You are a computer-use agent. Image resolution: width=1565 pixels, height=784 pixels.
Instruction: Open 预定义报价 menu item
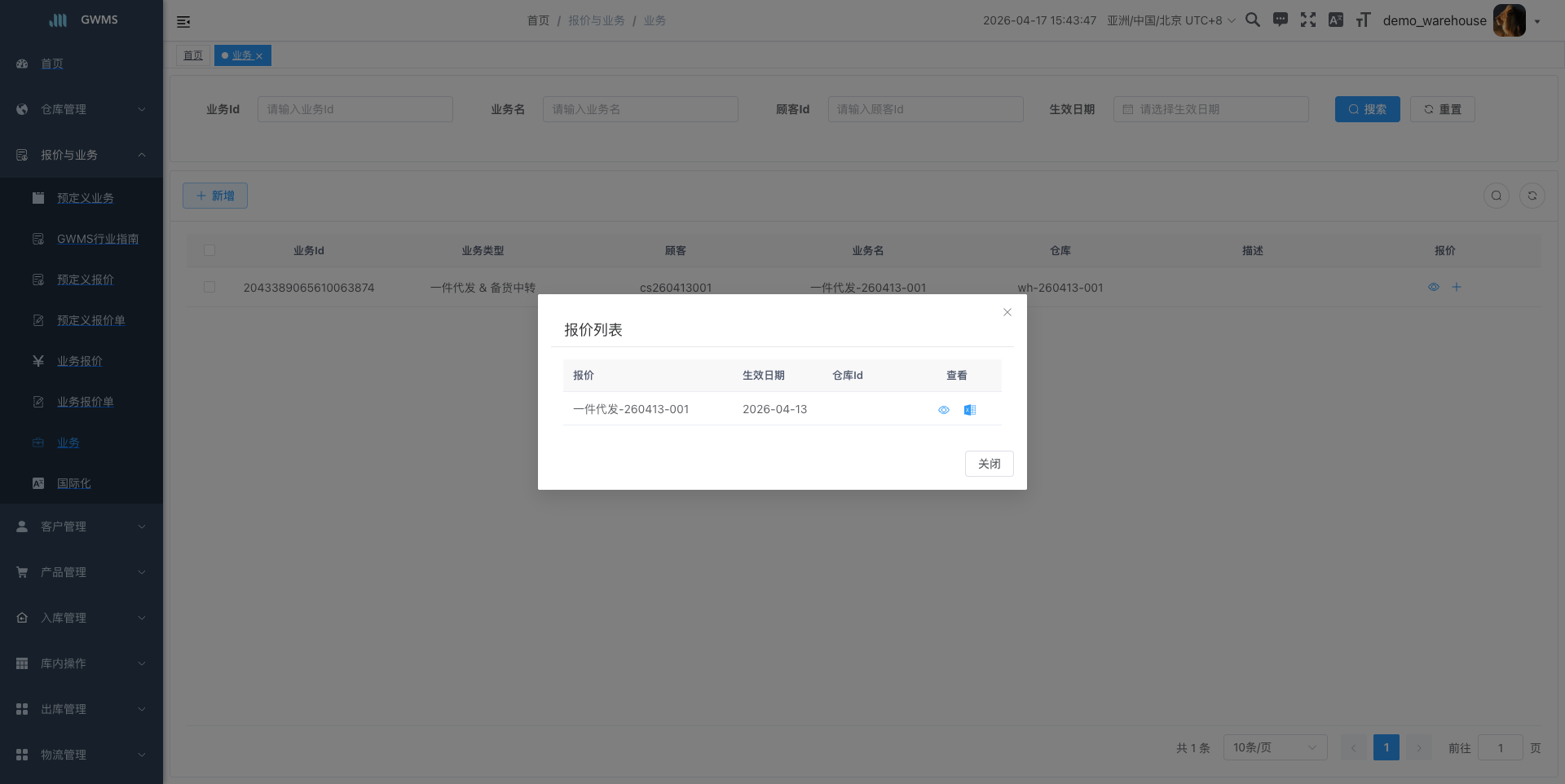point(82,280)
